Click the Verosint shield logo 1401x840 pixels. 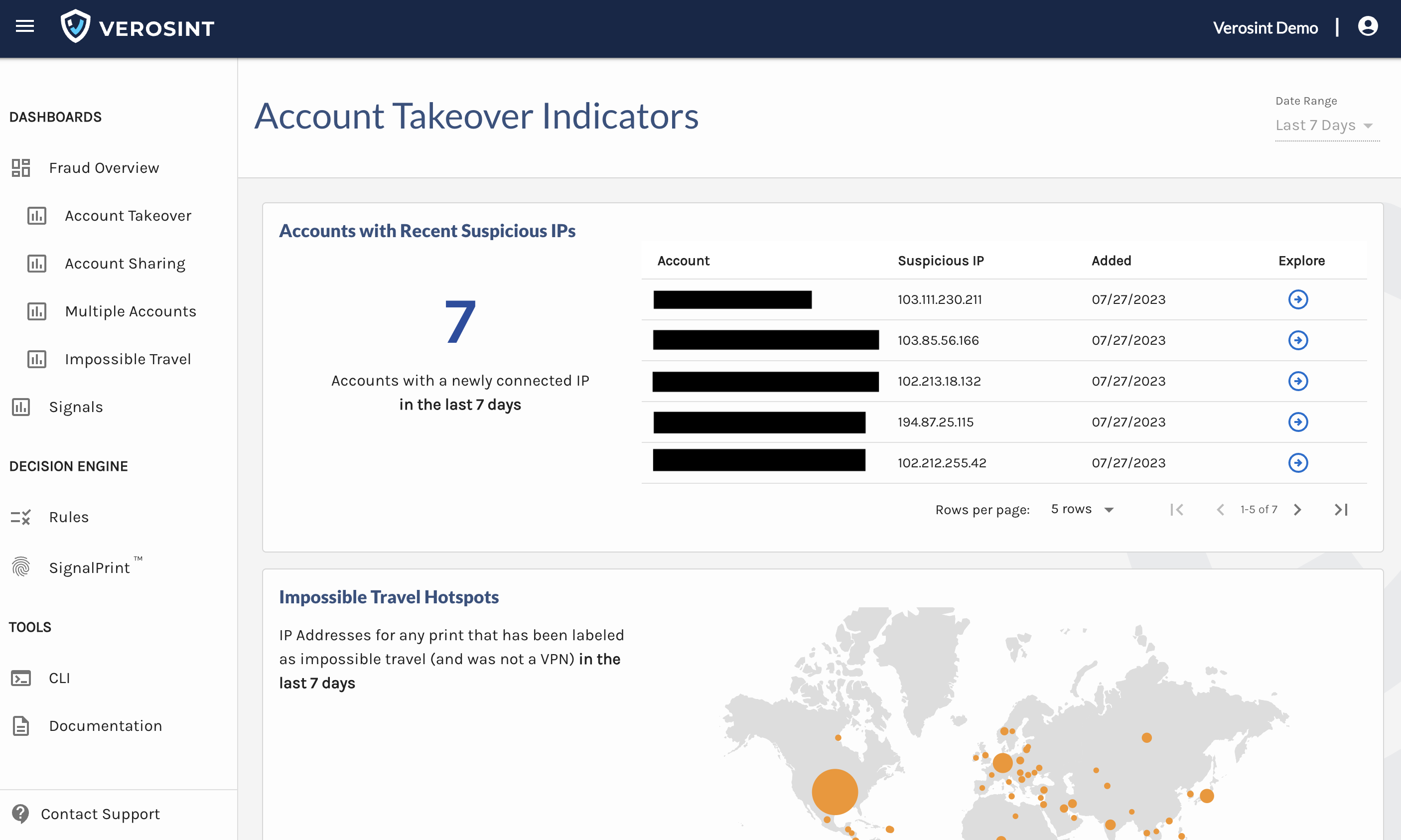(x=76, y=26)
